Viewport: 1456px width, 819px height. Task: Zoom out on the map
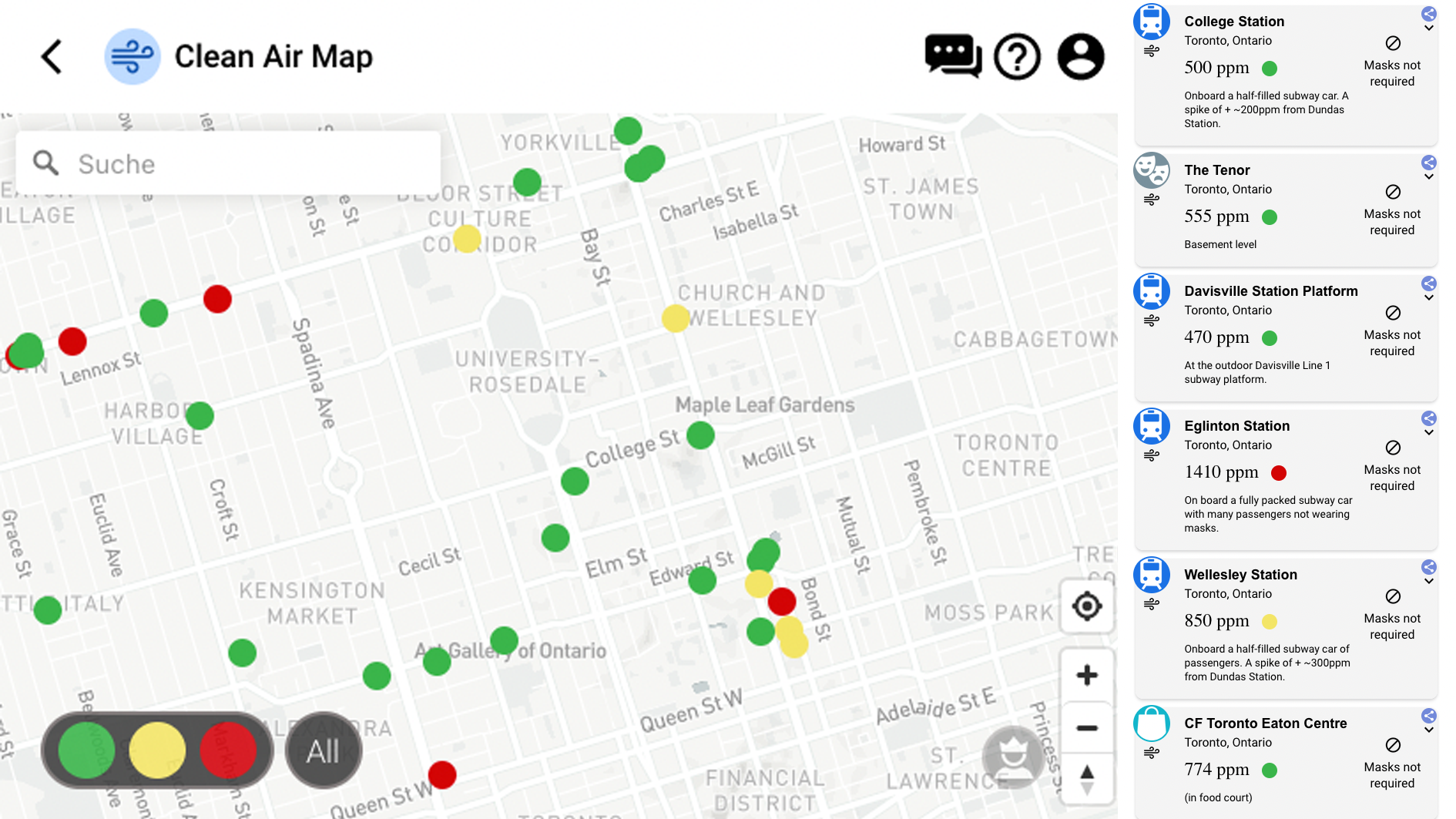coord(1086,728)
